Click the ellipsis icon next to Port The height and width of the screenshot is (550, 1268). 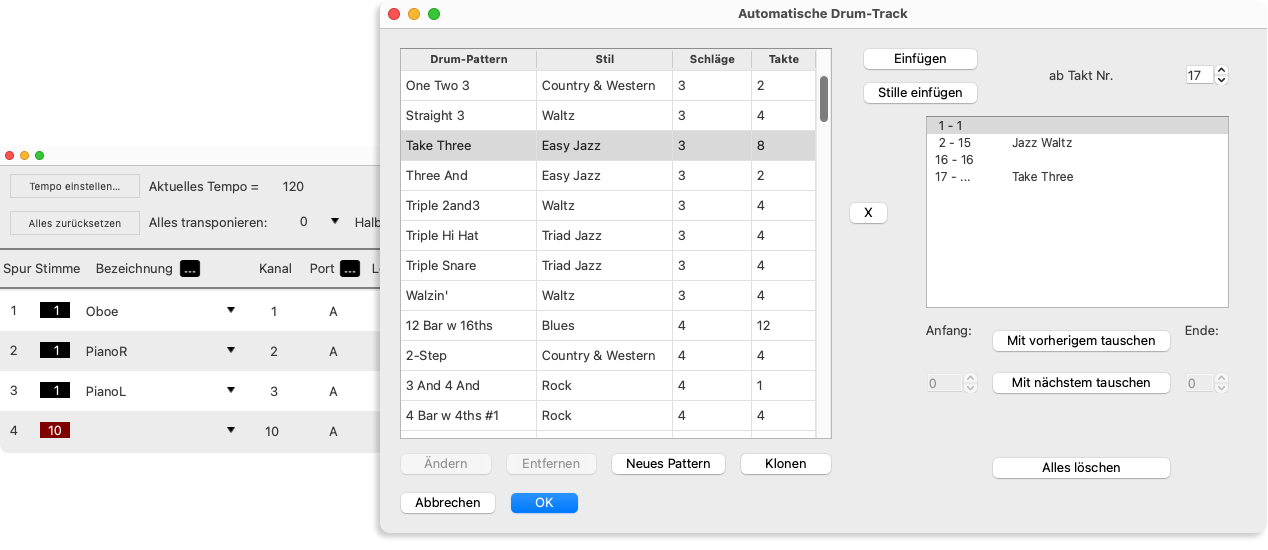(350, 268)
